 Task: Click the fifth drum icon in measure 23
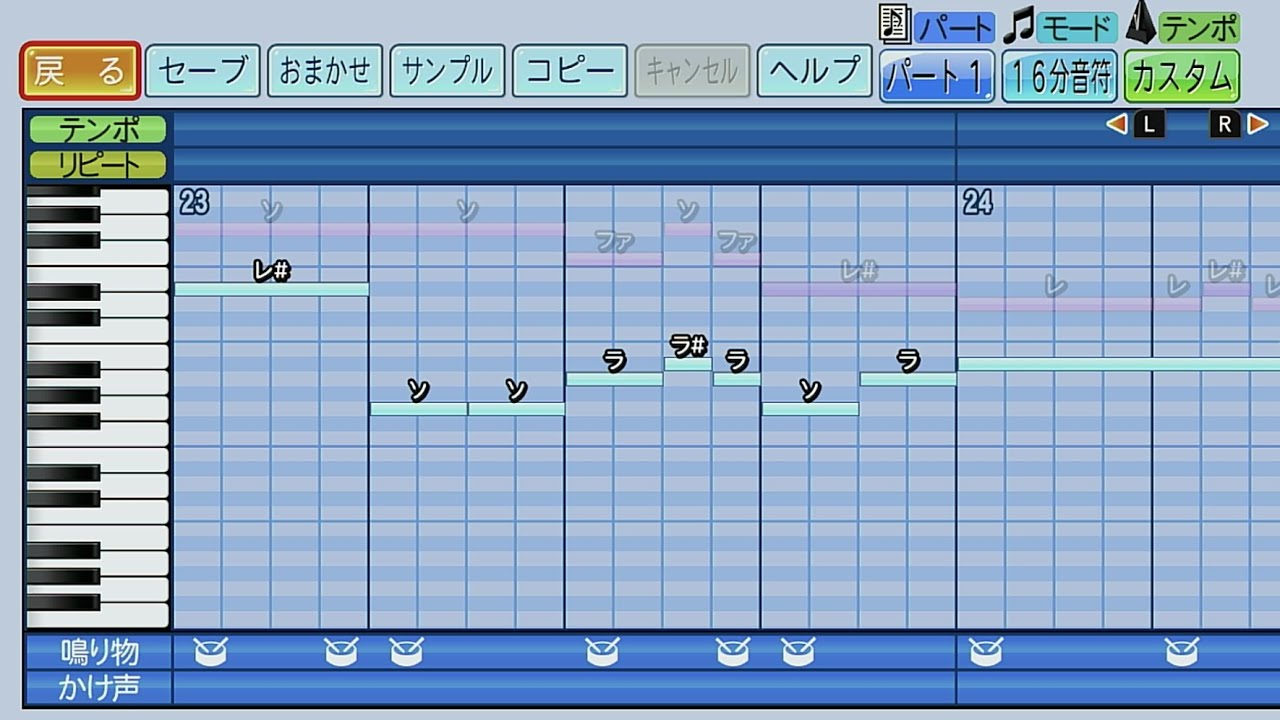pos(733,653)
